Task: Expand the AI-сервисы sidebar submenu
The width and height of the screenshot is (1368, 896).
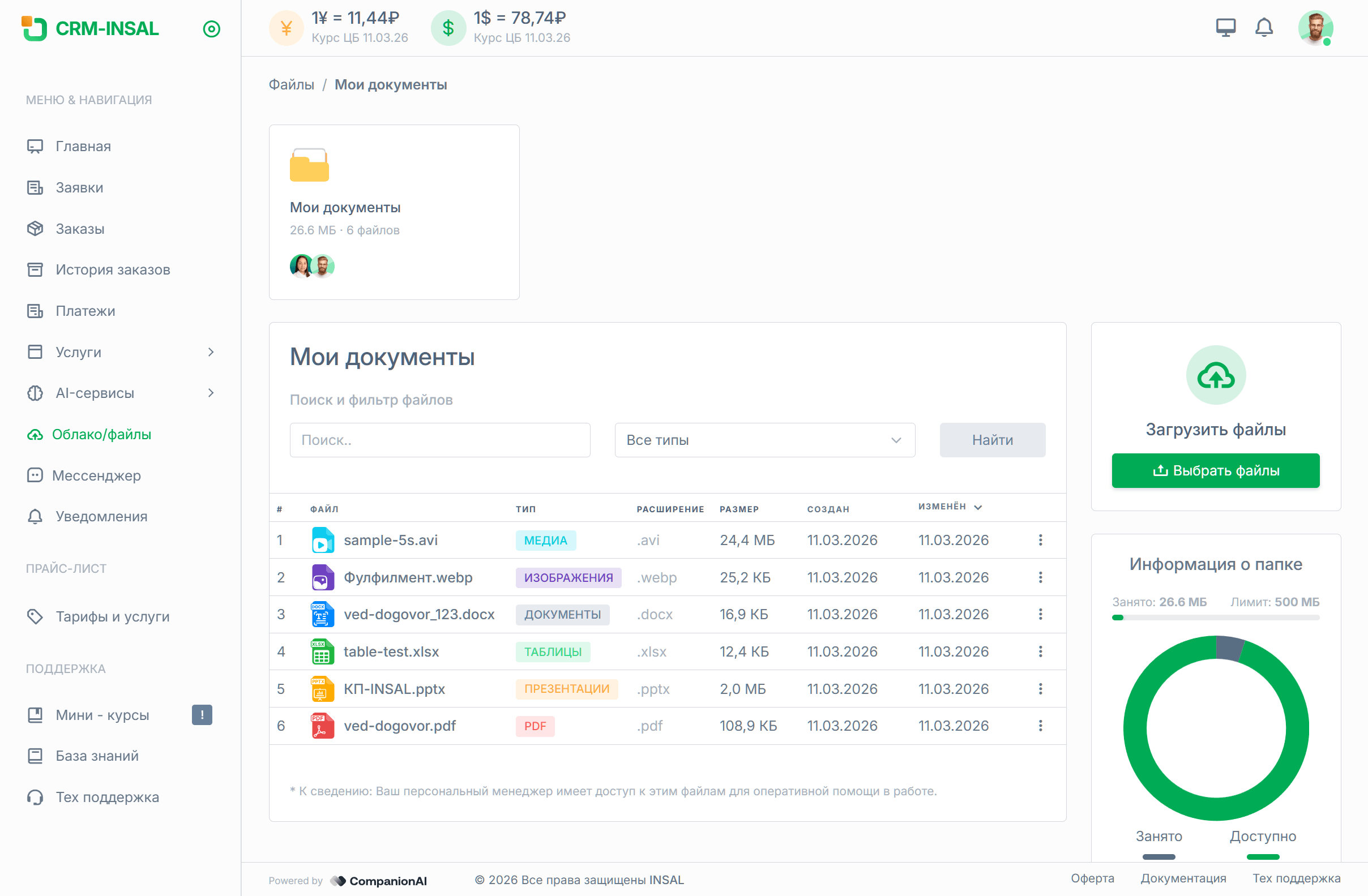Action: pyautogui.click(x=211, y=393)
